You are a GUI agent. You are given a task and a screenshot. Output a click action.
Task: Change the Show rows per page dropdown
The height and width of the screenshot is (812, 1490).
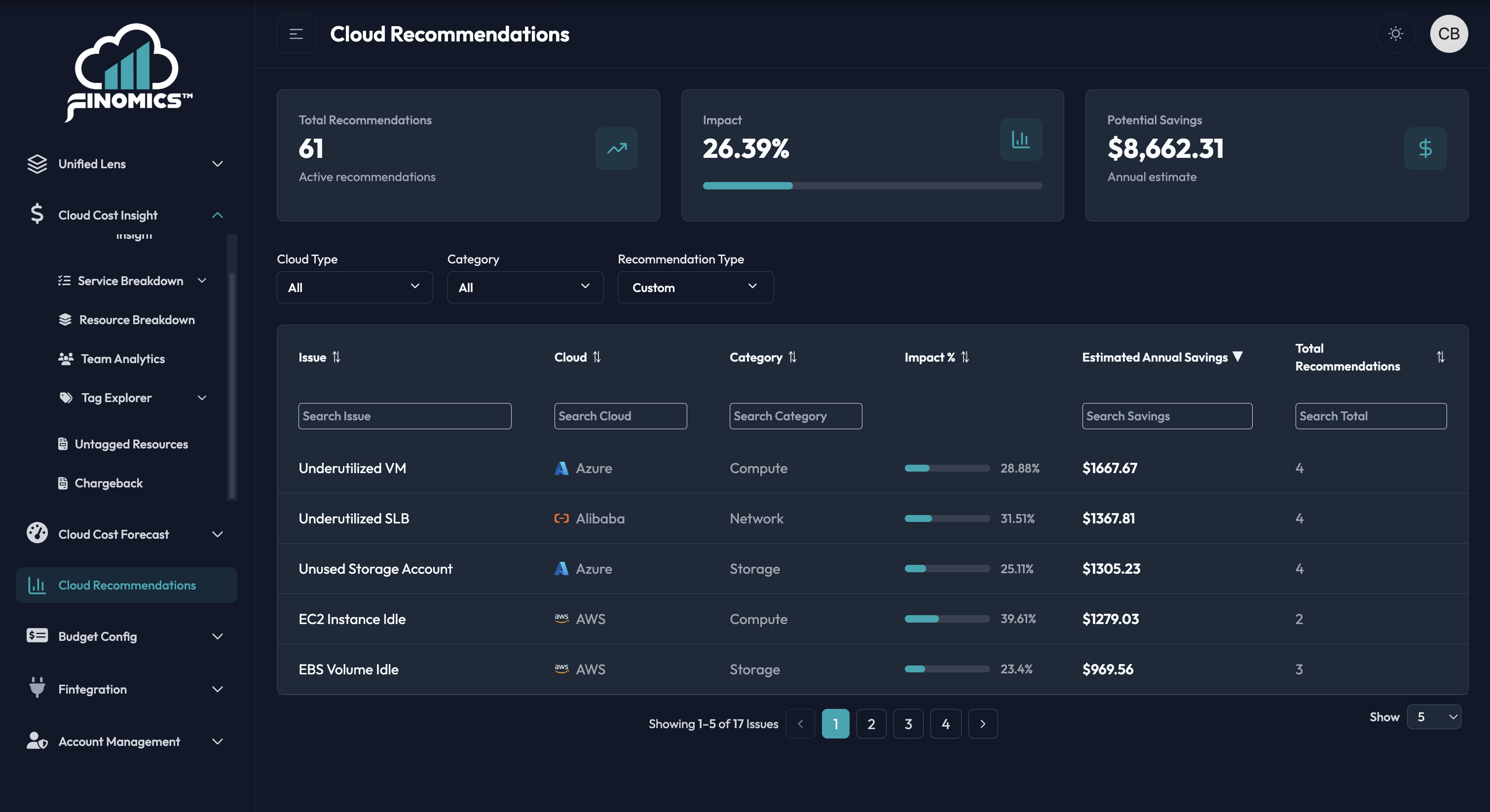point(1433,717)
